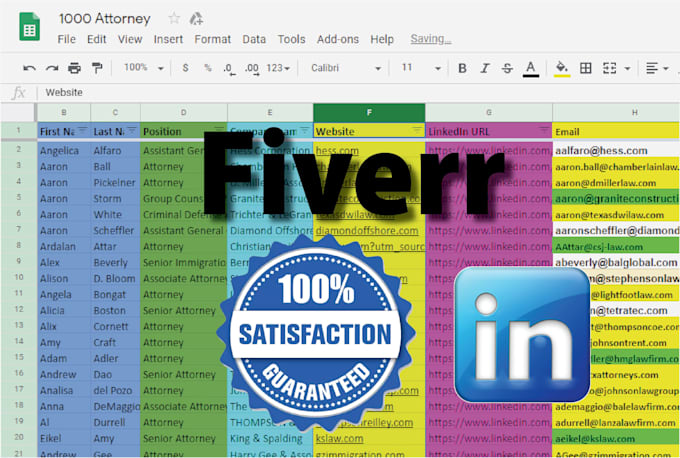The image size is (680, 458).
Task: Select cell aaron@dmillerlaw.com
Action: [616, 183]
